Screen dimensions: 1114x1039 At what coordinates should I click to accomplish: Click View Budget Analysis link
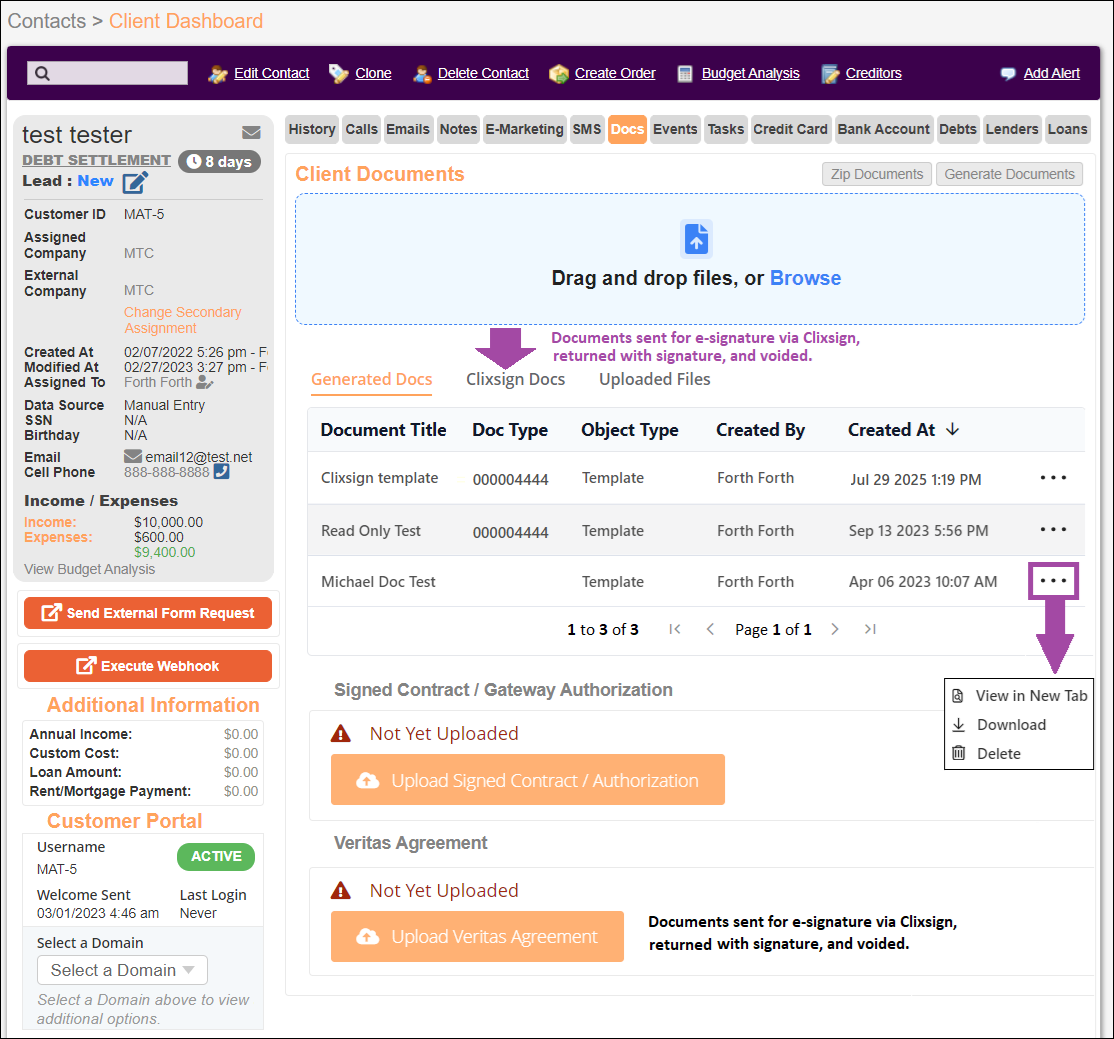90,569
